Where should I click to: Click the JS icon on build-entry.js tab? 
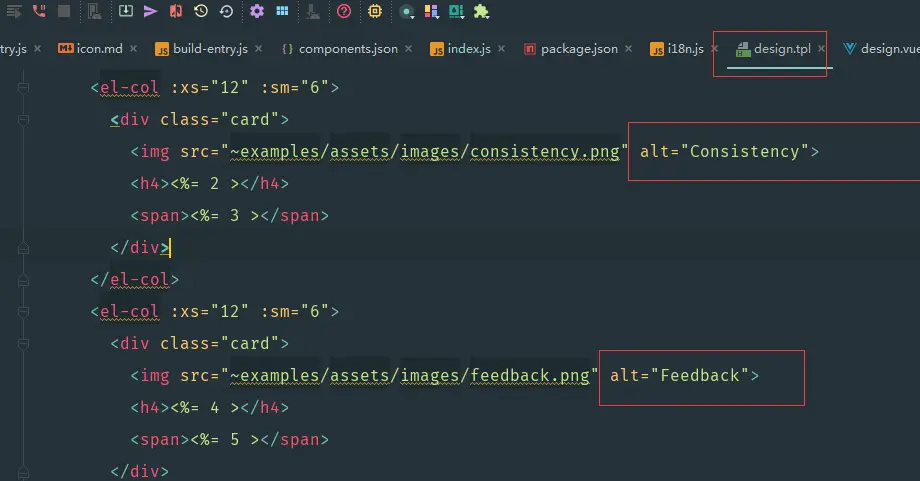tap(162, 49)
